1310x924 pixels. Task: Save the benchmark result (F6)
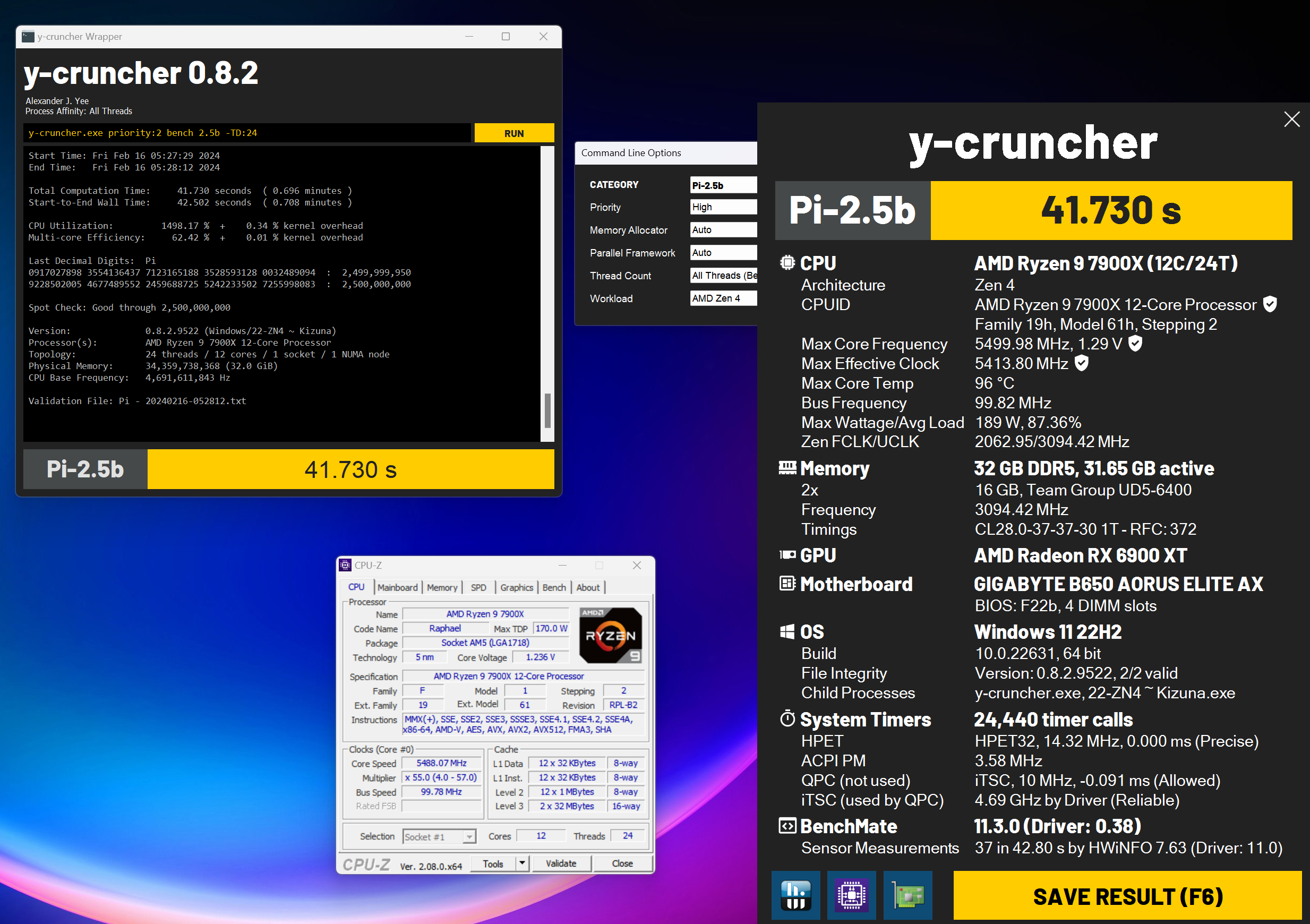click(x=1127, y=896)
